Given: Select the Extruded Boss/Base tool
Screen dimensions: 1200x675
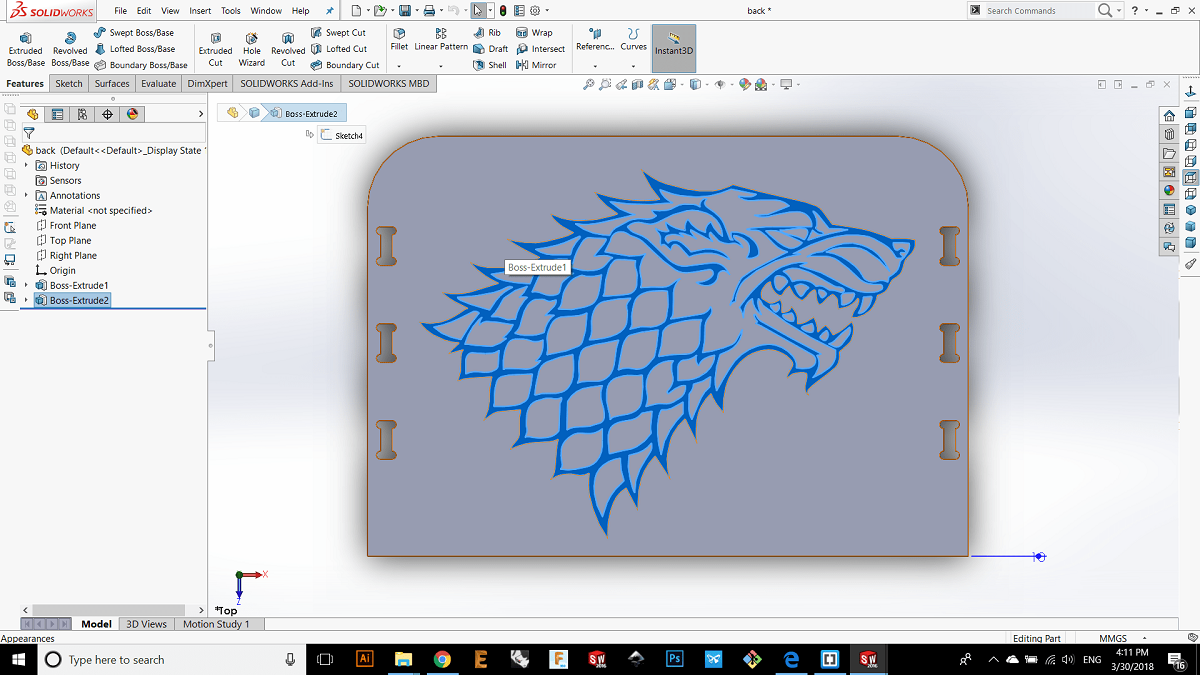Looking at the screenshot, I should coord(25,48).
